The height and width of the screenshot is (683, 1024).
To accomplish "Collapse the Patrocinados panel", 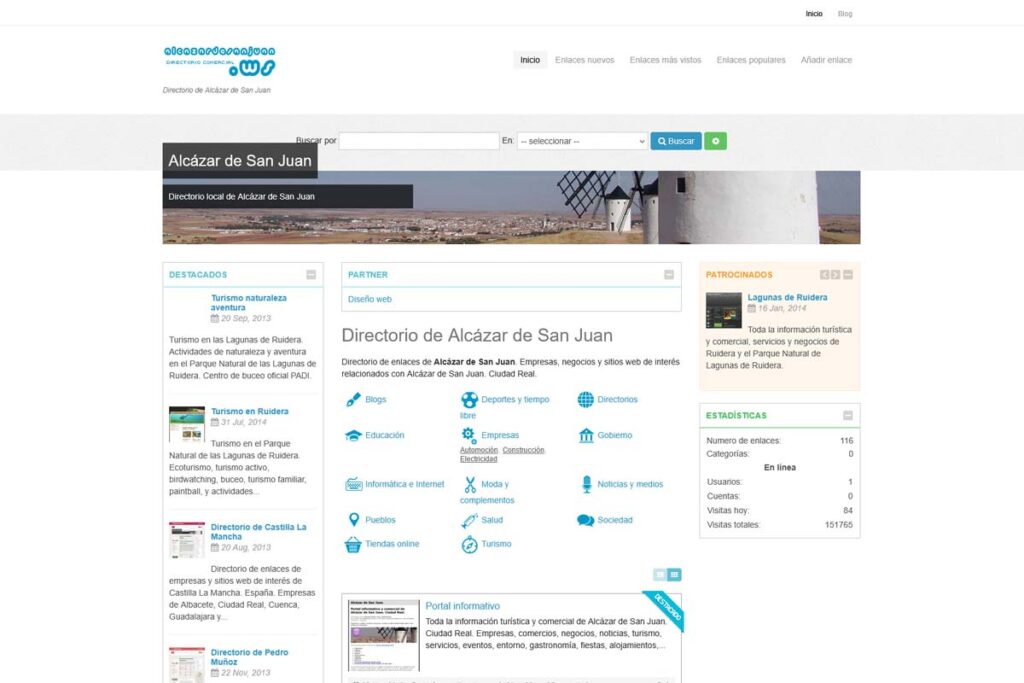I will [x=848, y=275].
